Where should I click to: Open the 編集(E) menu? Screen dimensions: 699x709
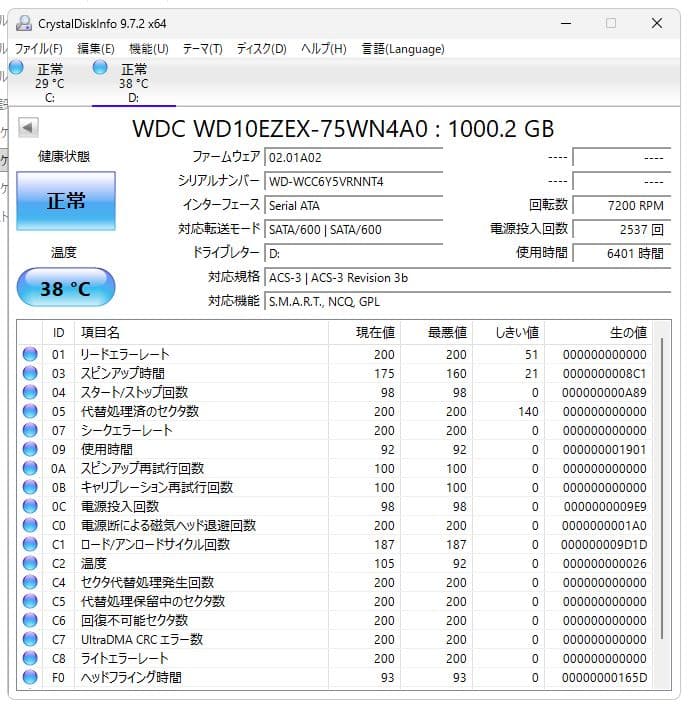click(x=95, y=49)
